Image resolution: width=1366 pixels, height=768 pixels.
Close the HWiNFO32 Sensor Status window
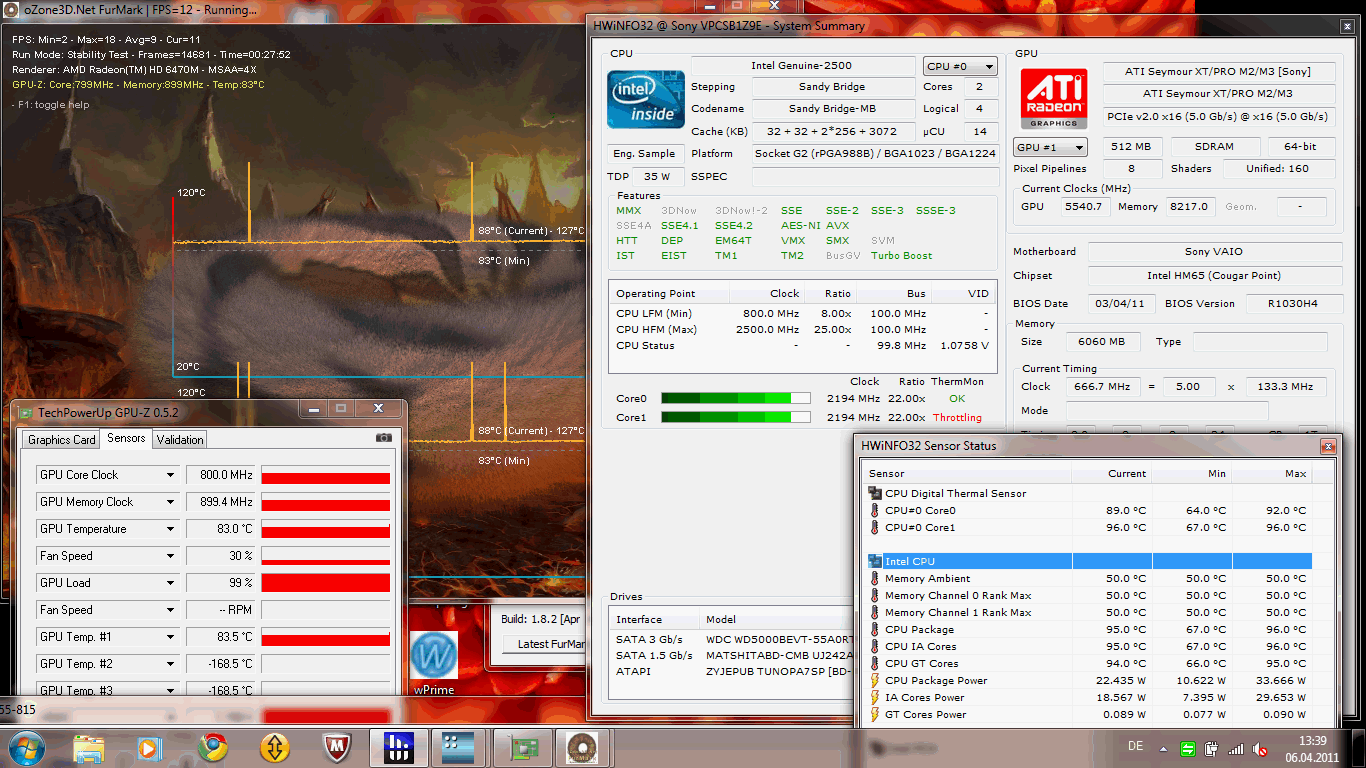pos(1328,446)
